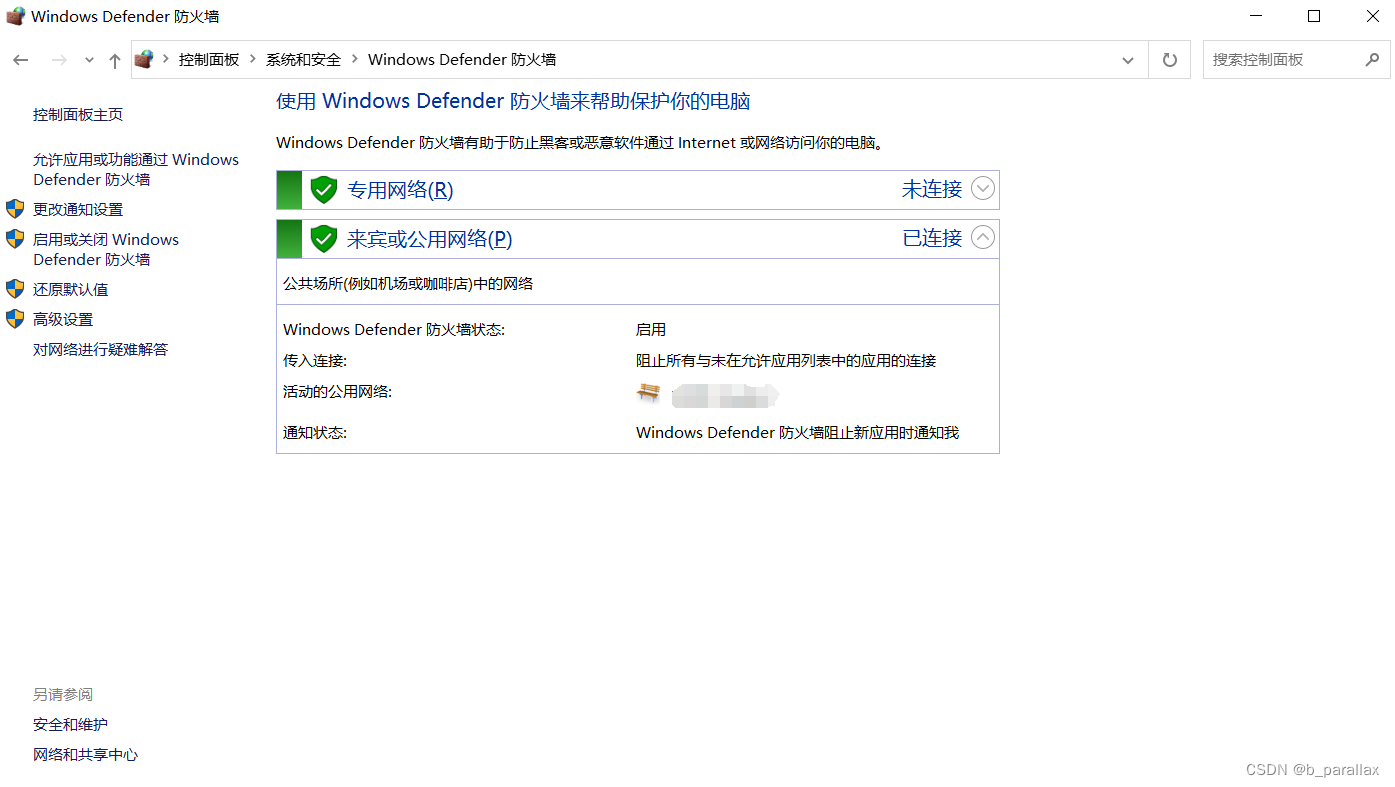Click the Forward navigation arrow
Screen dimensions: 1395x787
tap(59, 60)
